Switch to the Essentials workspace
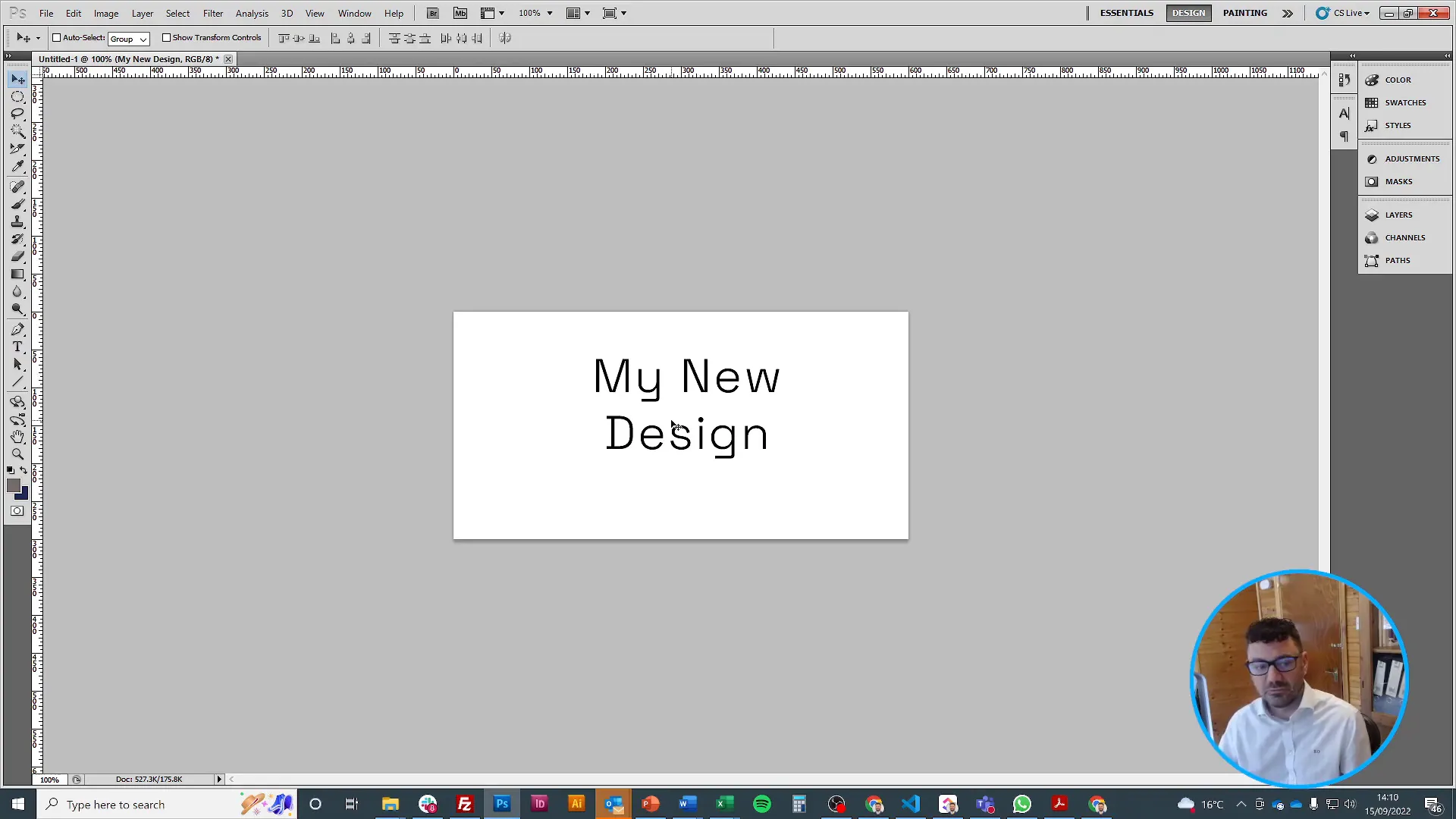The image size is (1456, 819). 1126,13
